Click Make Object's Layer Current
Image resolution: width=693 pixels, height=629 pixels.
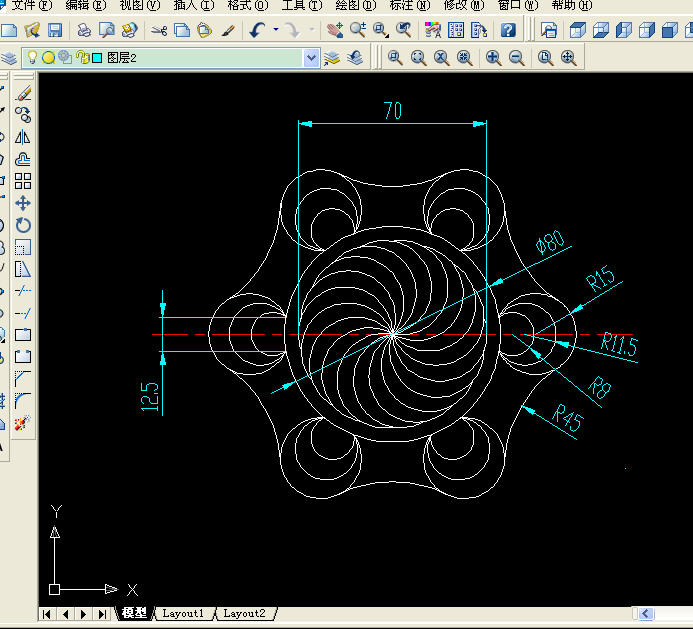tap(332, 57)
